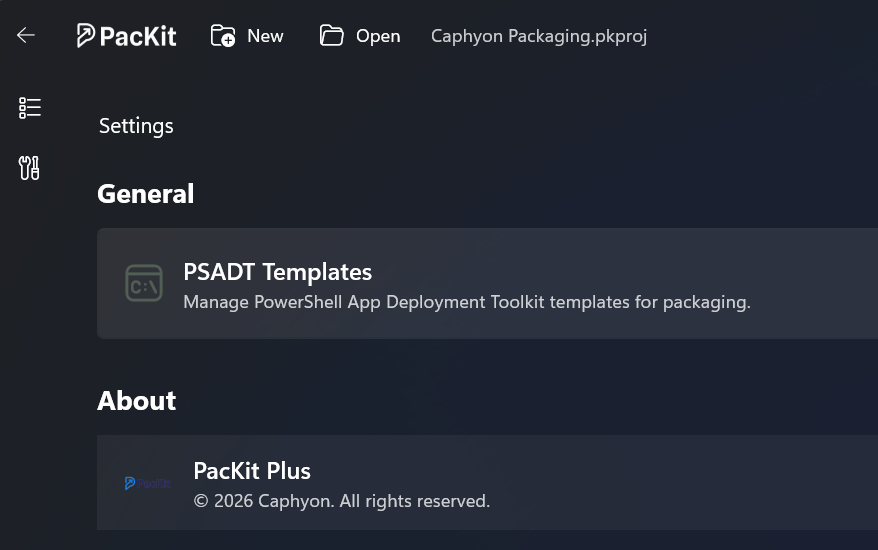Select the PacKit Plus title

(x=252, y=471)
